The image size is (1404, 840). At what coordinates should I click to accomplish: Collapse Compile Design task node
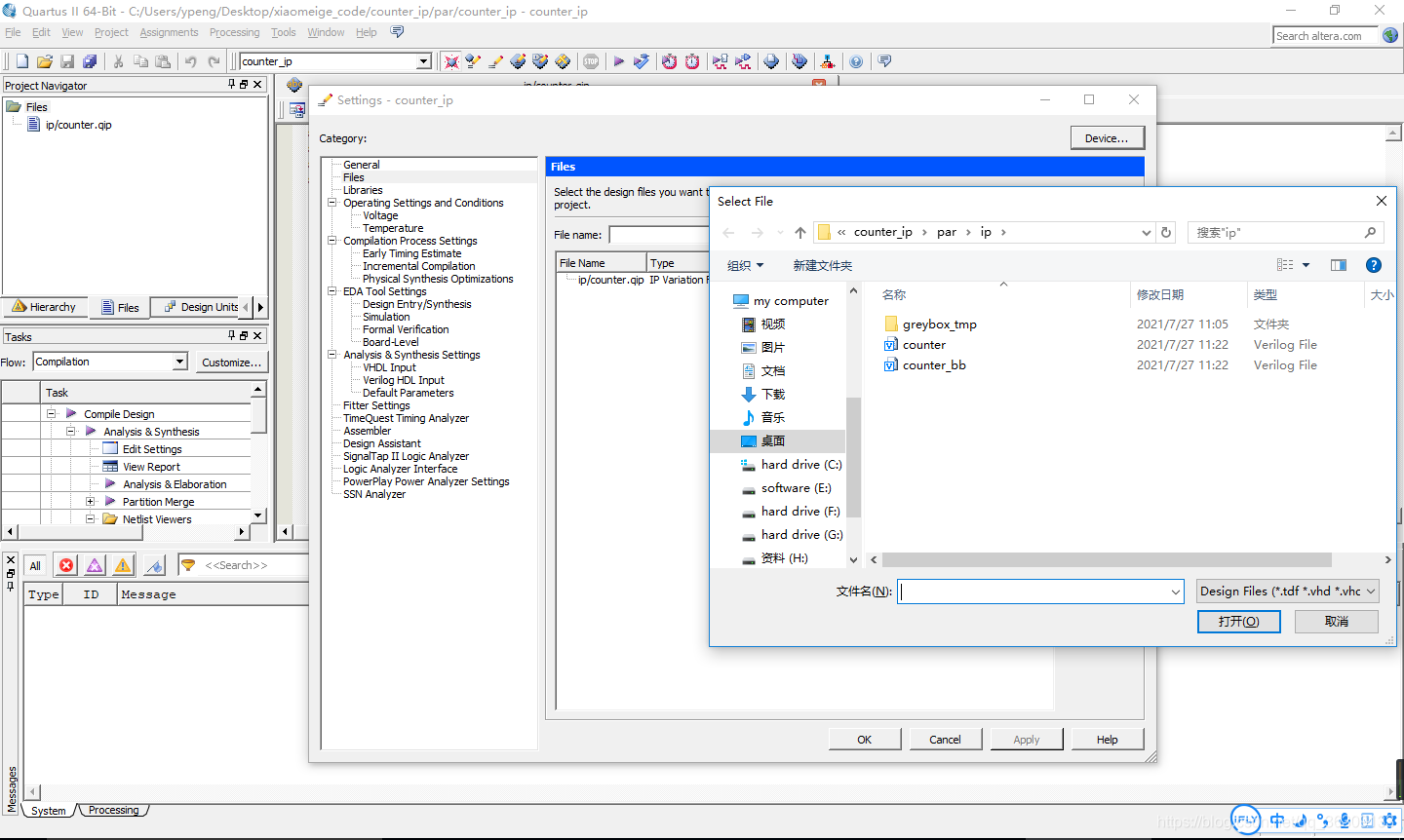point(52,413)
